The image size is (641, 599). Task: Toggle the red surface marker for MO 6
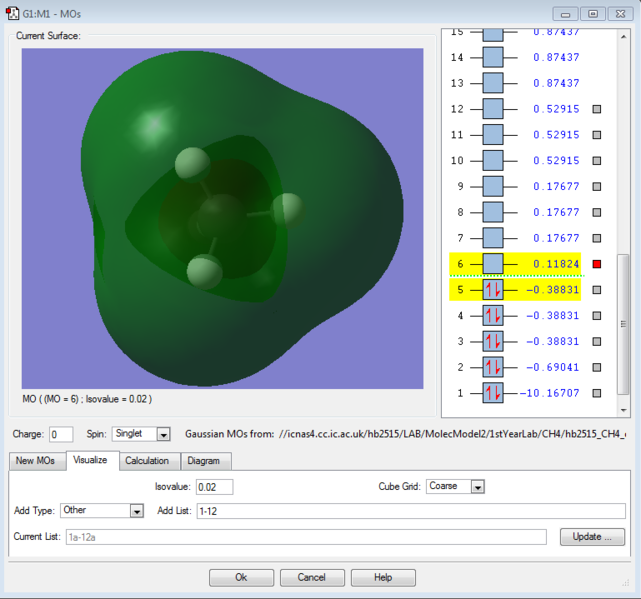tap(597, 264)
